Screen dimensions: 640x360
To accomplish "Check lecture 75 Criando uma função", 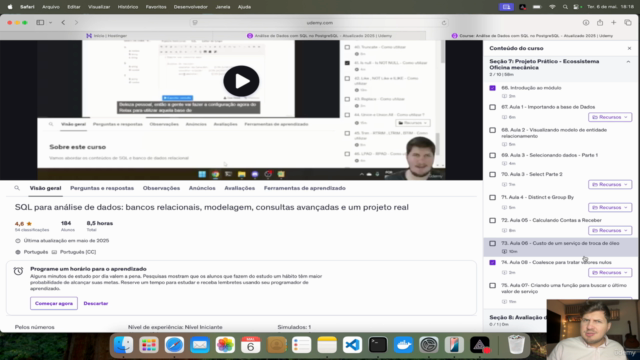I will [493, 285].
